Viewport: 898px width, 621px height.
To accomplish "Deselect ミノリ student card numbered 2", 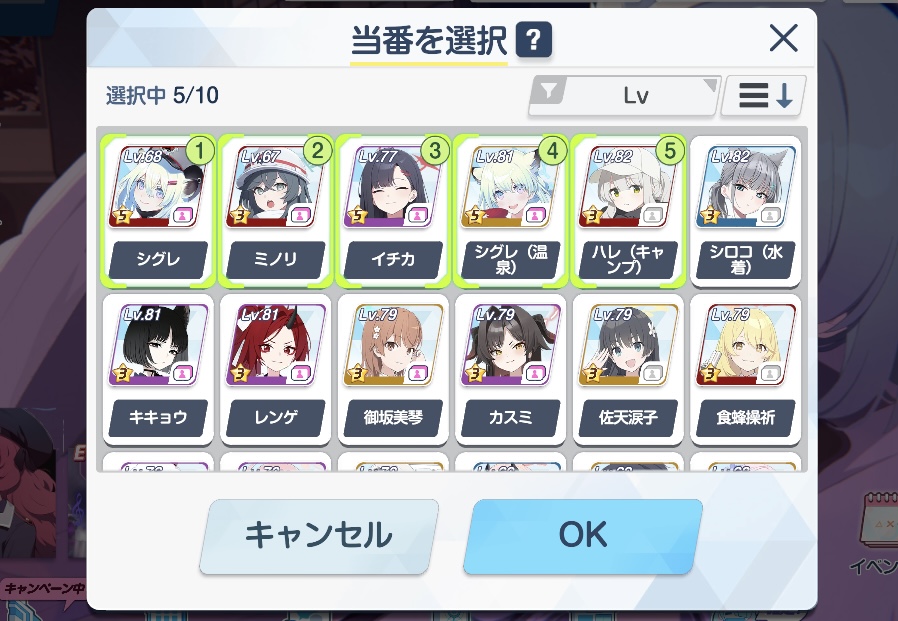I will click(x=276, y=211).
